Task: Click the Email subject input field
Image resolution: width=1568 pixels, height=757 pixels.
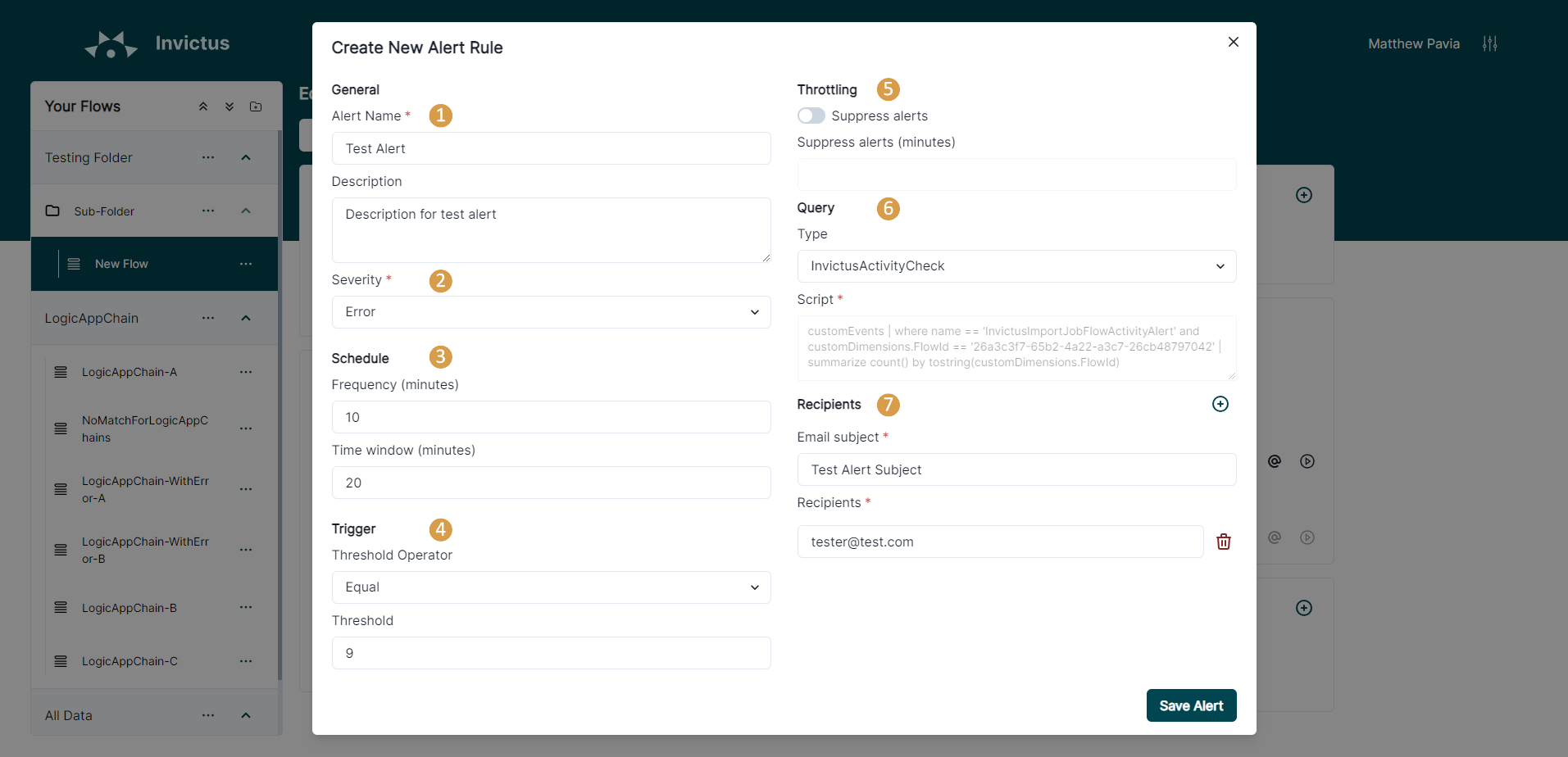Action: point(1016,469)
